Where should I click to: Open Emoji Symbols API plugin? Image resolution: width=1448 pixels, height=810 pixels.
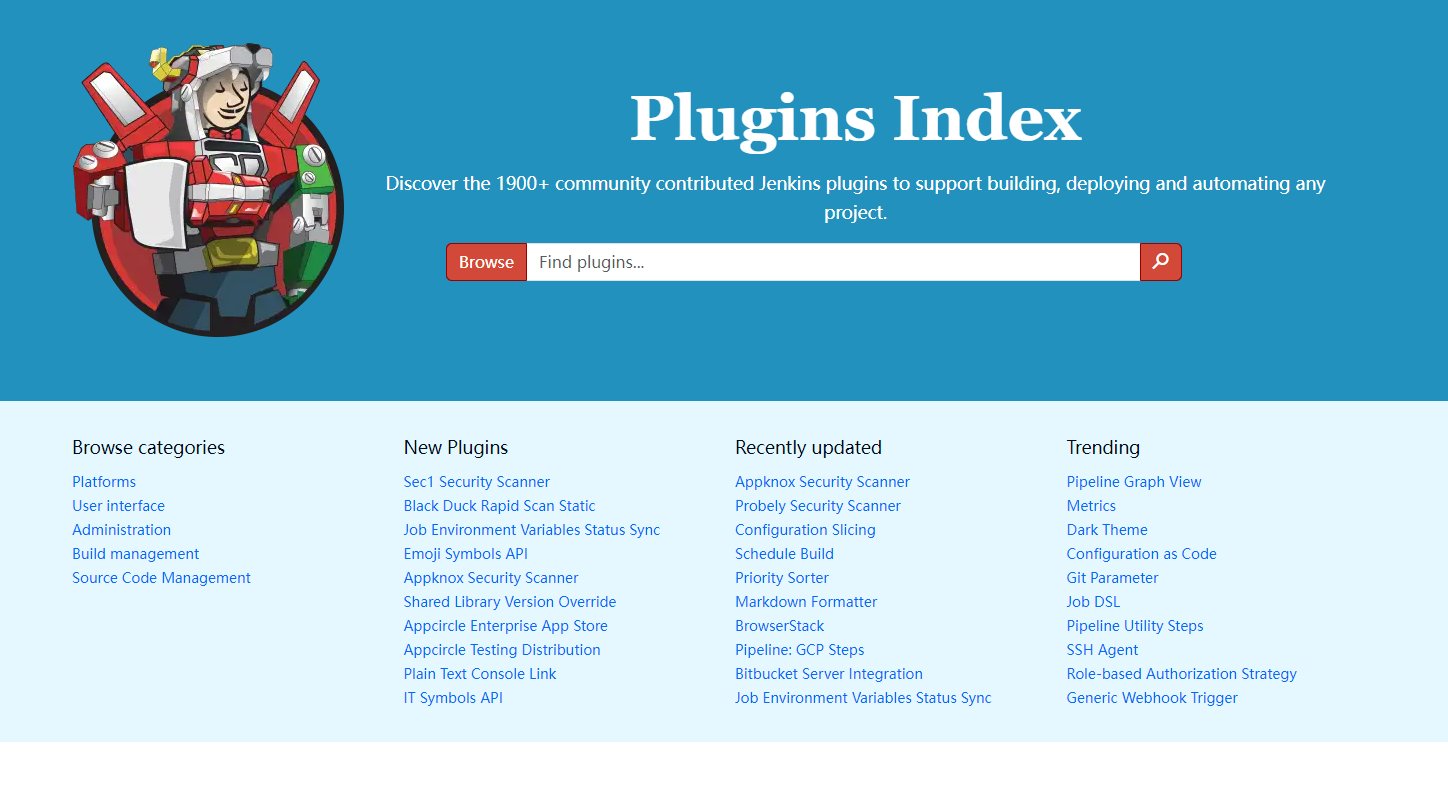(466, 554)
